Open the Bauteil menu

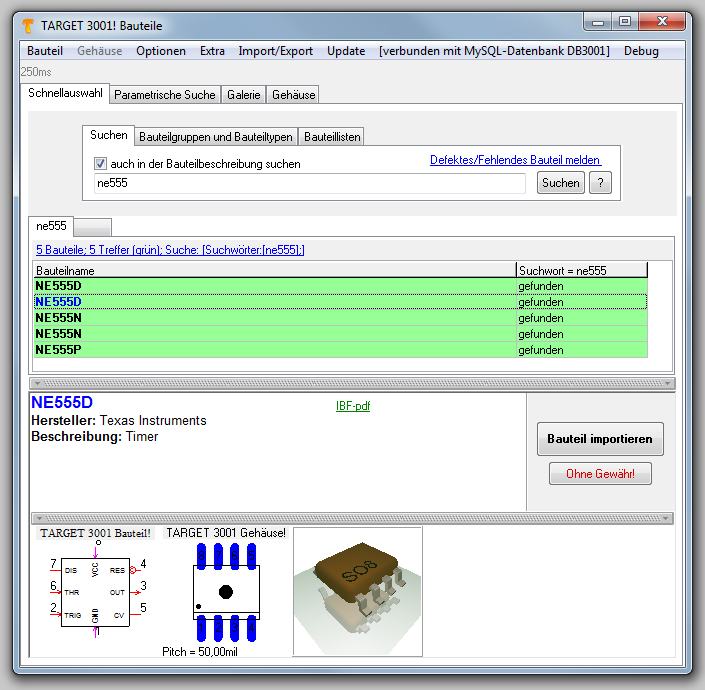click(45, 51)
